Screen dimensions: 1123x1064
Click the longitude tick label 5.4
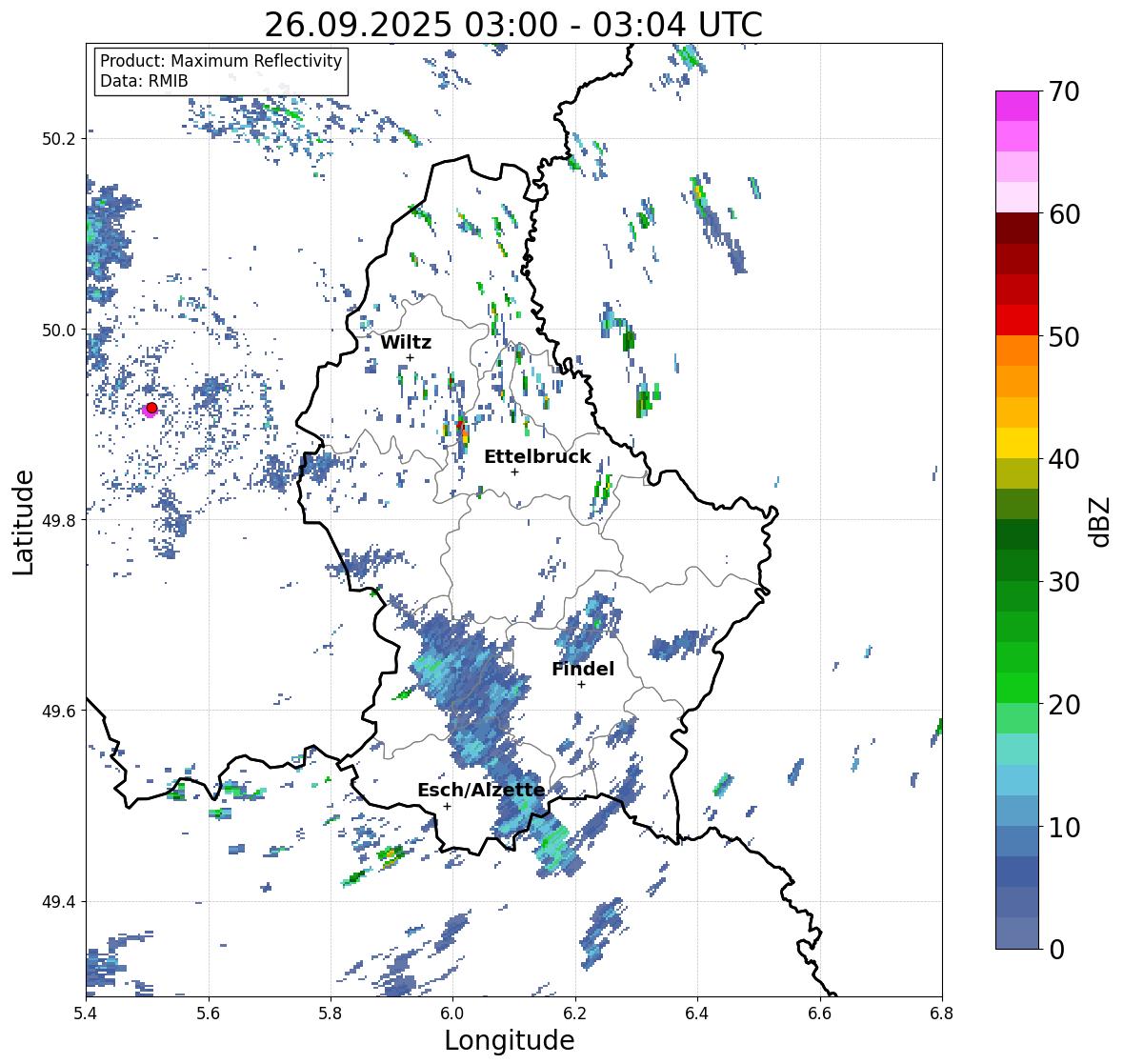pyautogui.click(x=86, y=1014)
